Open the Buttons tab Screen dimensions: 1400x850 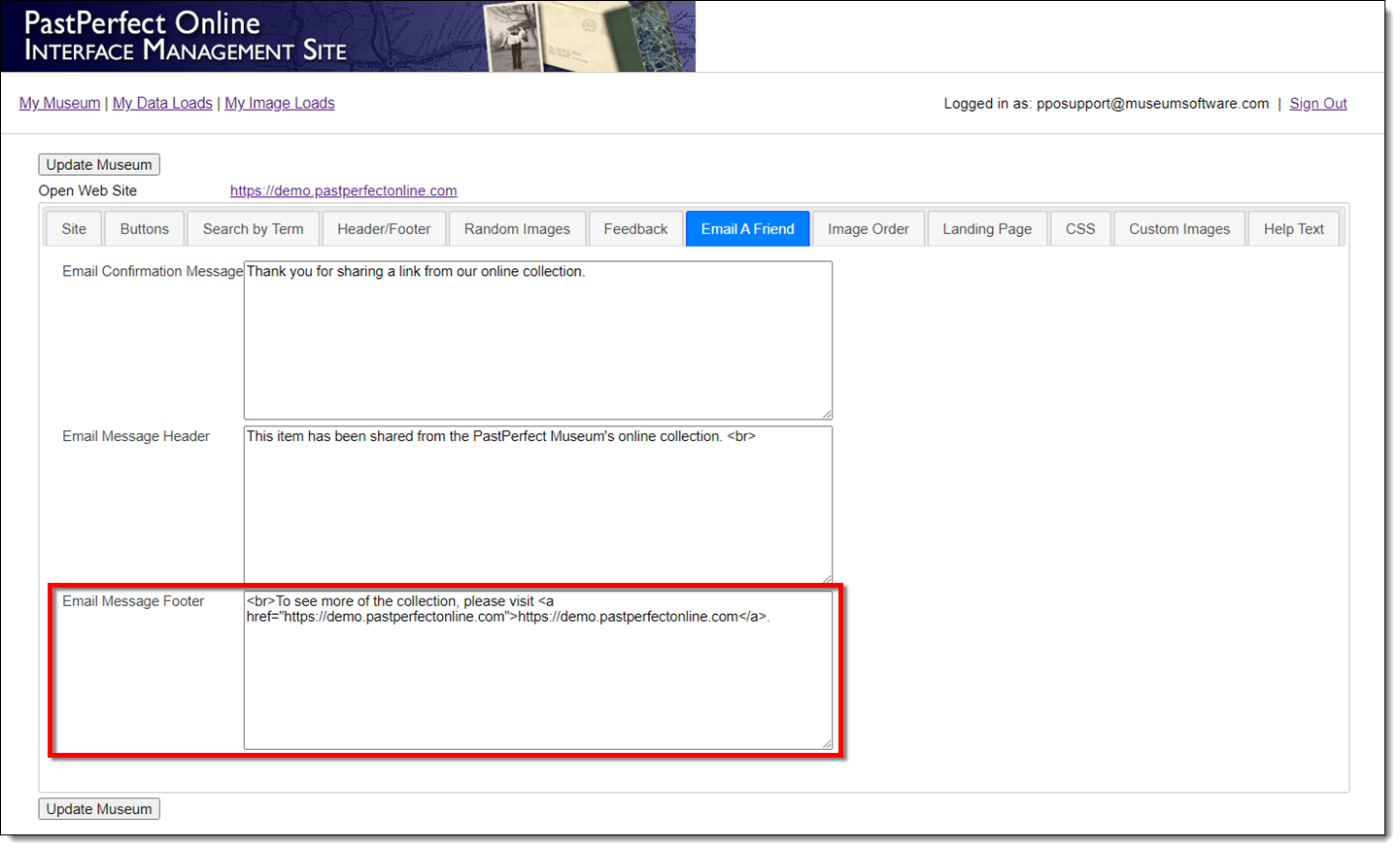click(x=144, y=229)
